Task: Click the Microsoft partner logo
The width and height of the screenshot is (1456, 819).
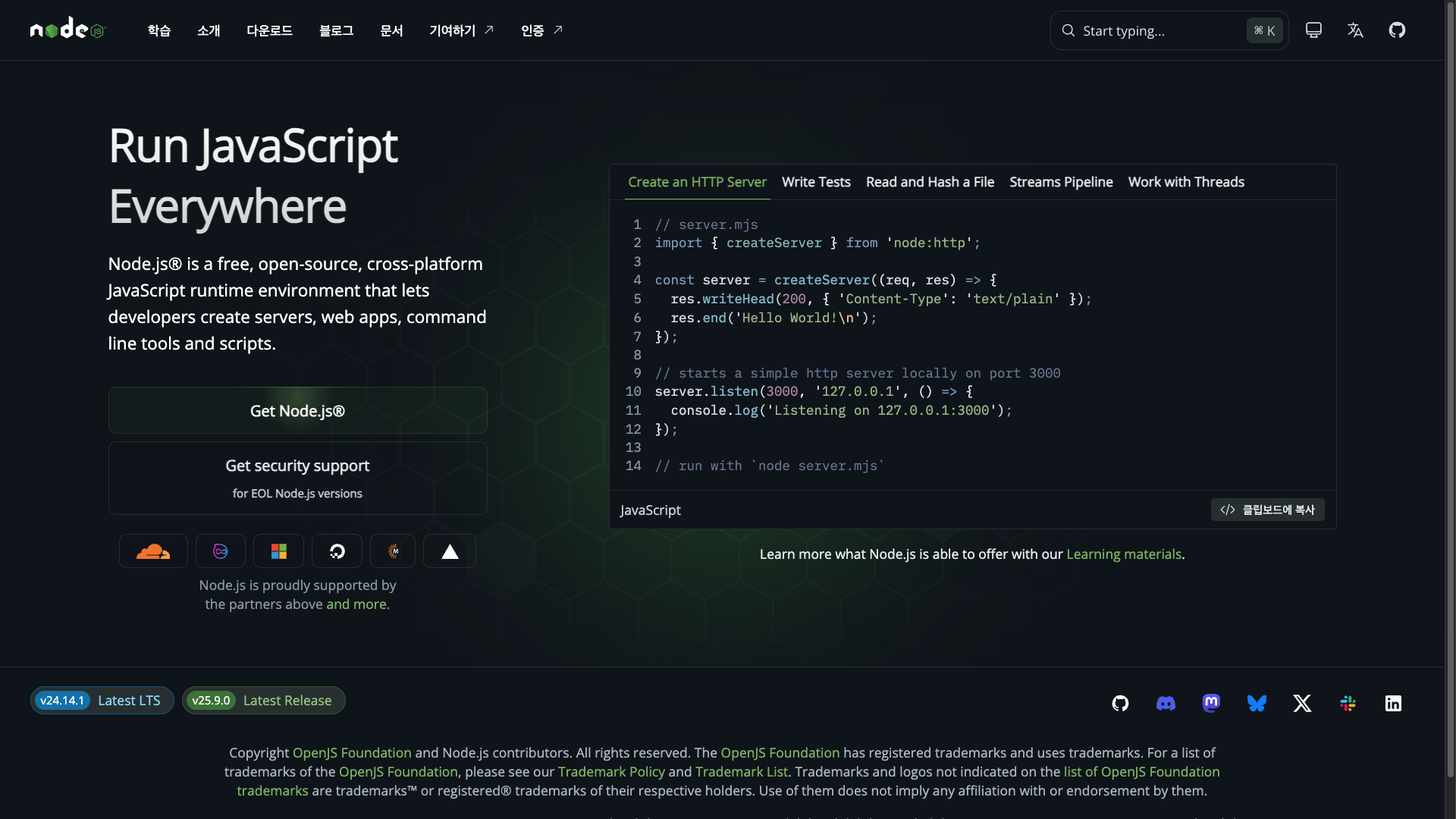Action: click(278, 551)
